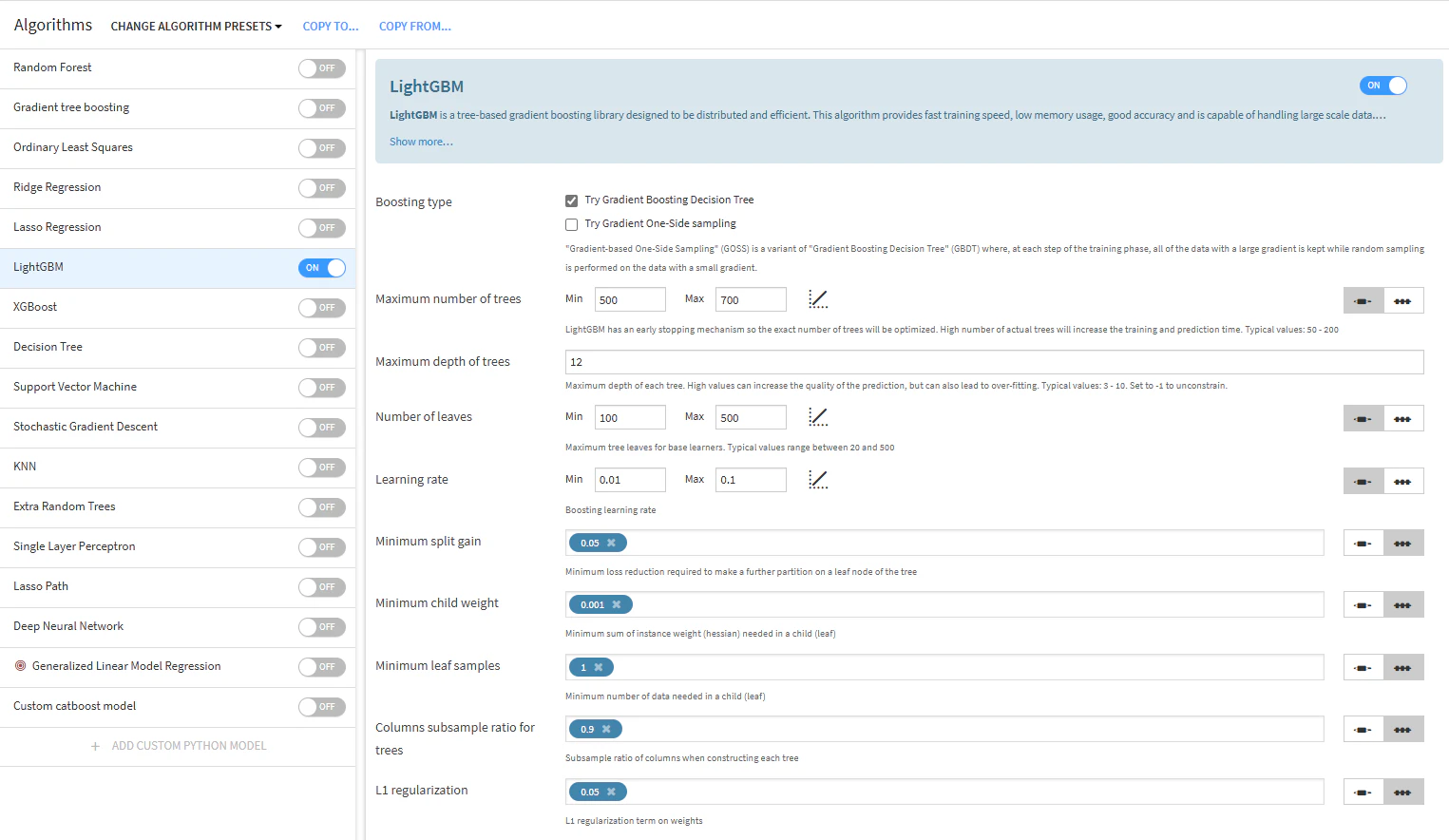Check Try Gradient One-Side sampling
Viewport: 1449px width, 840px height.
click(x=571, y=224)
